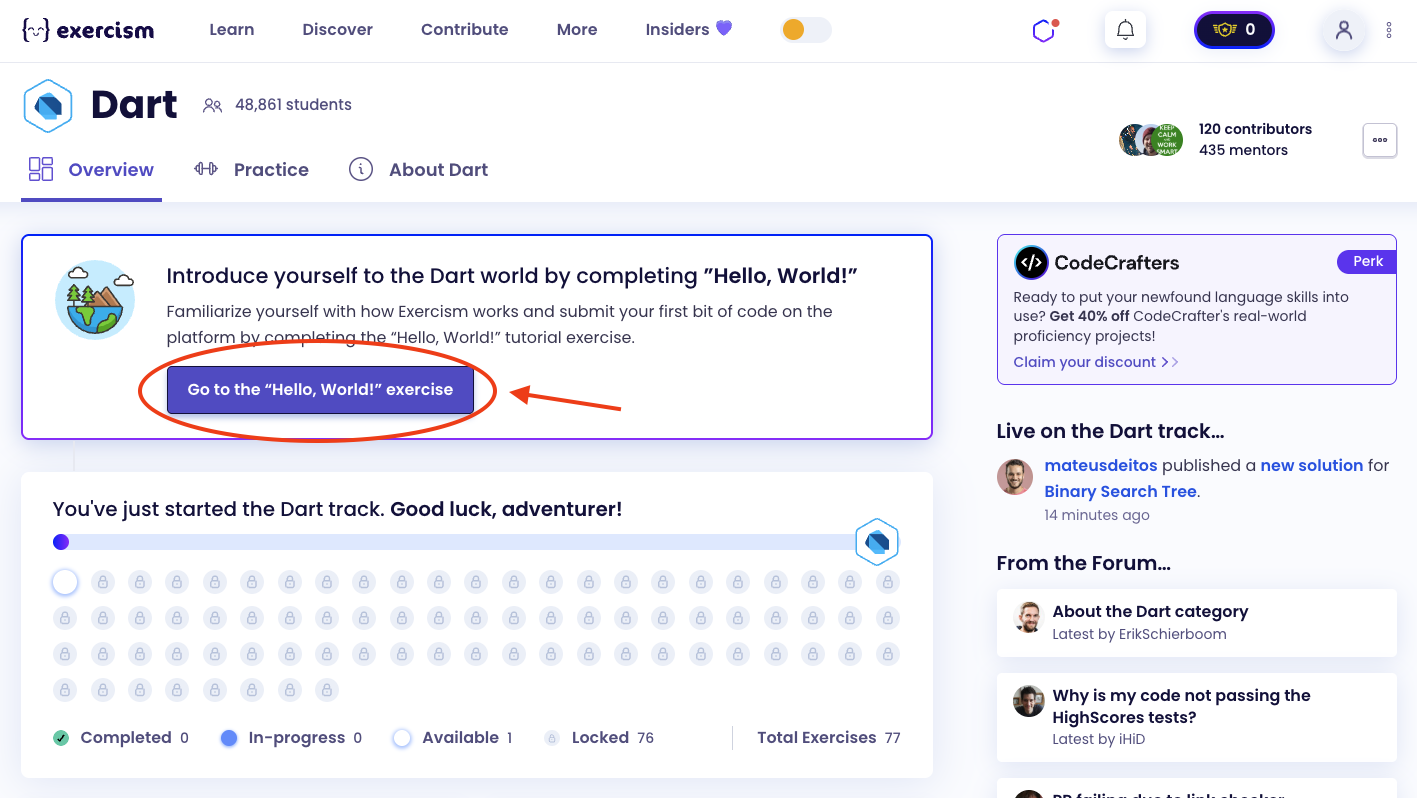Open the track options three-dot menu
The height and width of the screenshot is (798, 1417).
[1379, 140]
